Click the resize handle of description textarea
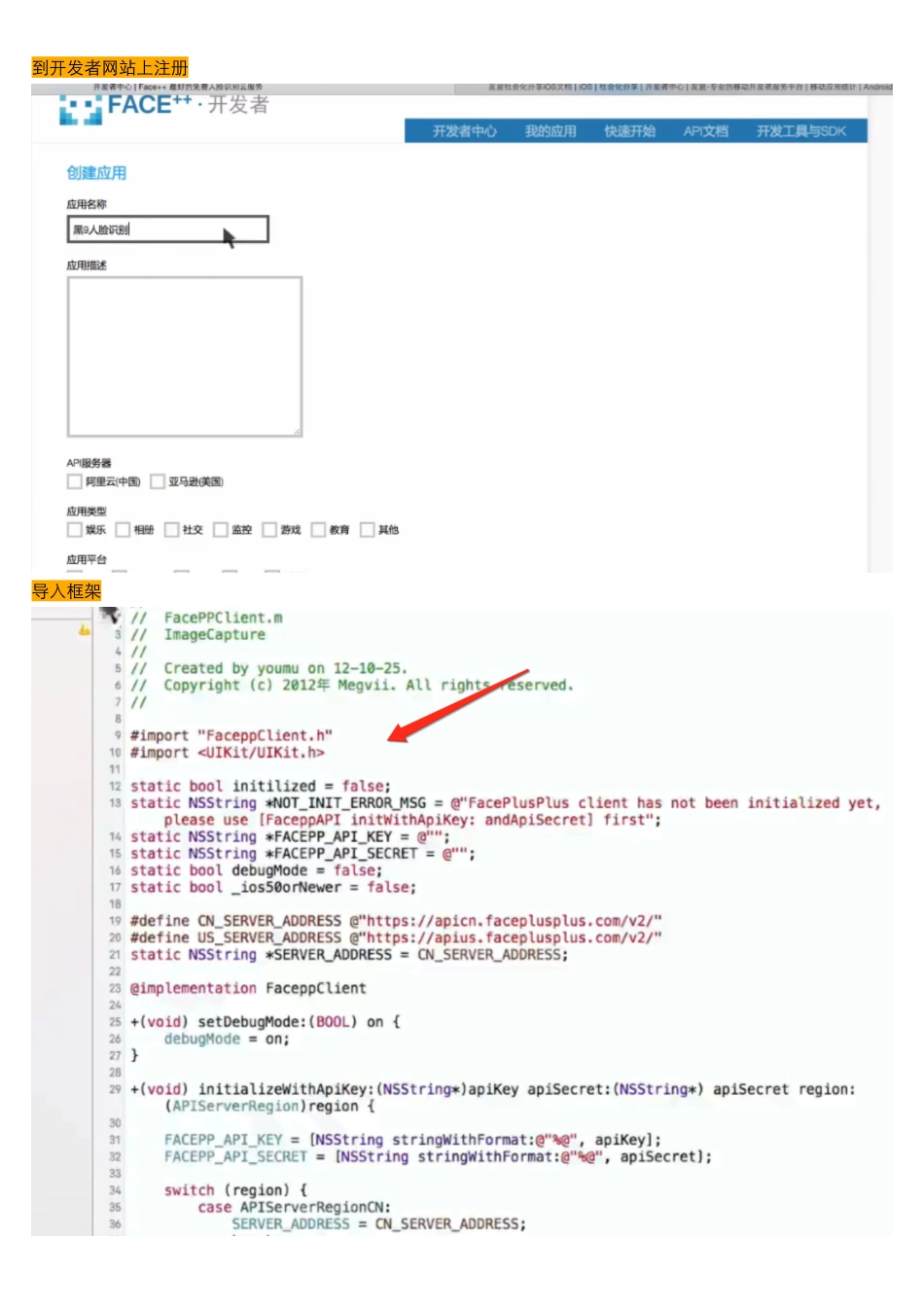 pos(297,431)
